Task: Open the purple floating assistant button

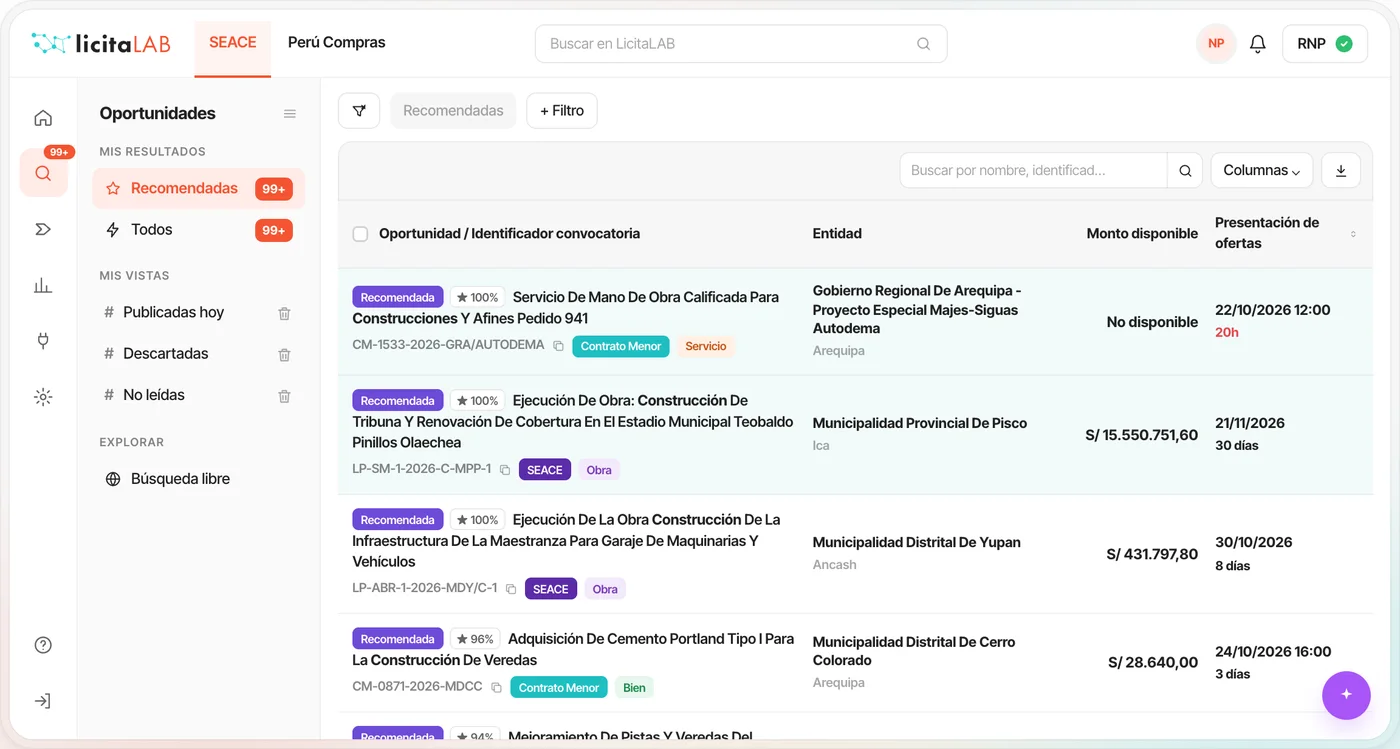Action: click(1346, 695)
